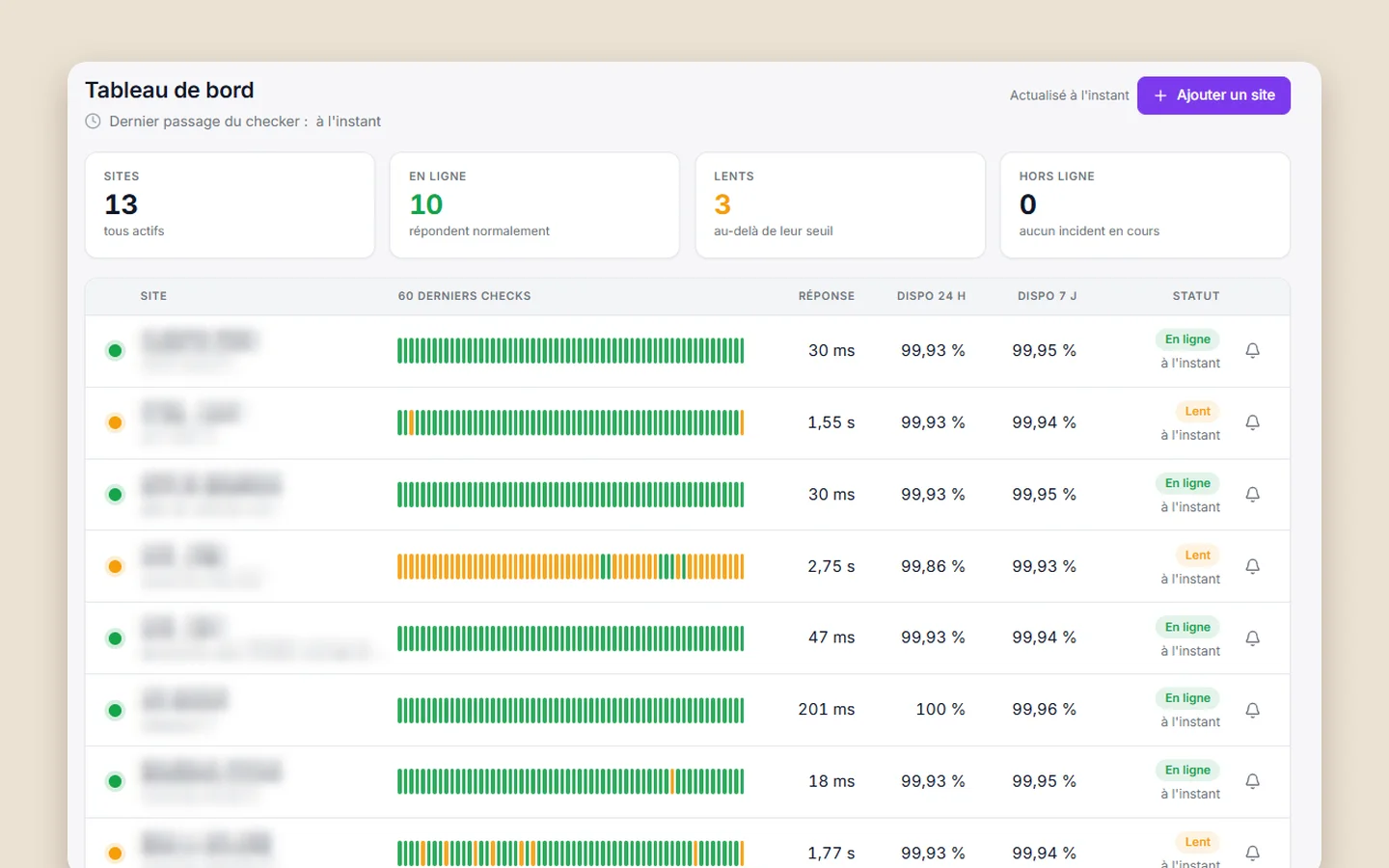Select the "En ligne" badge on the 47 ms row

point(1187,627)
